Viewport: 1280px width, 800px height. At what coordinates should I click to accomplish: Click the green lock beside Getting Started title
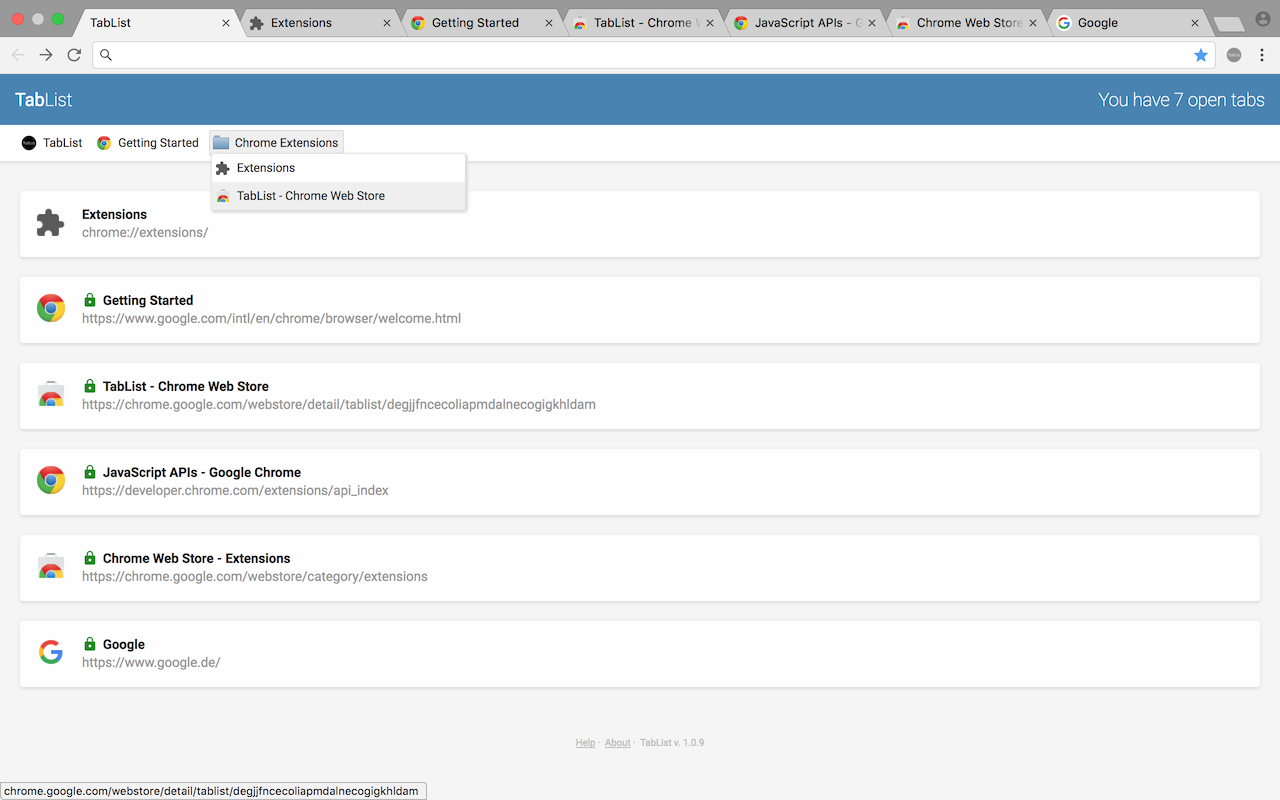tap(90, 300)
